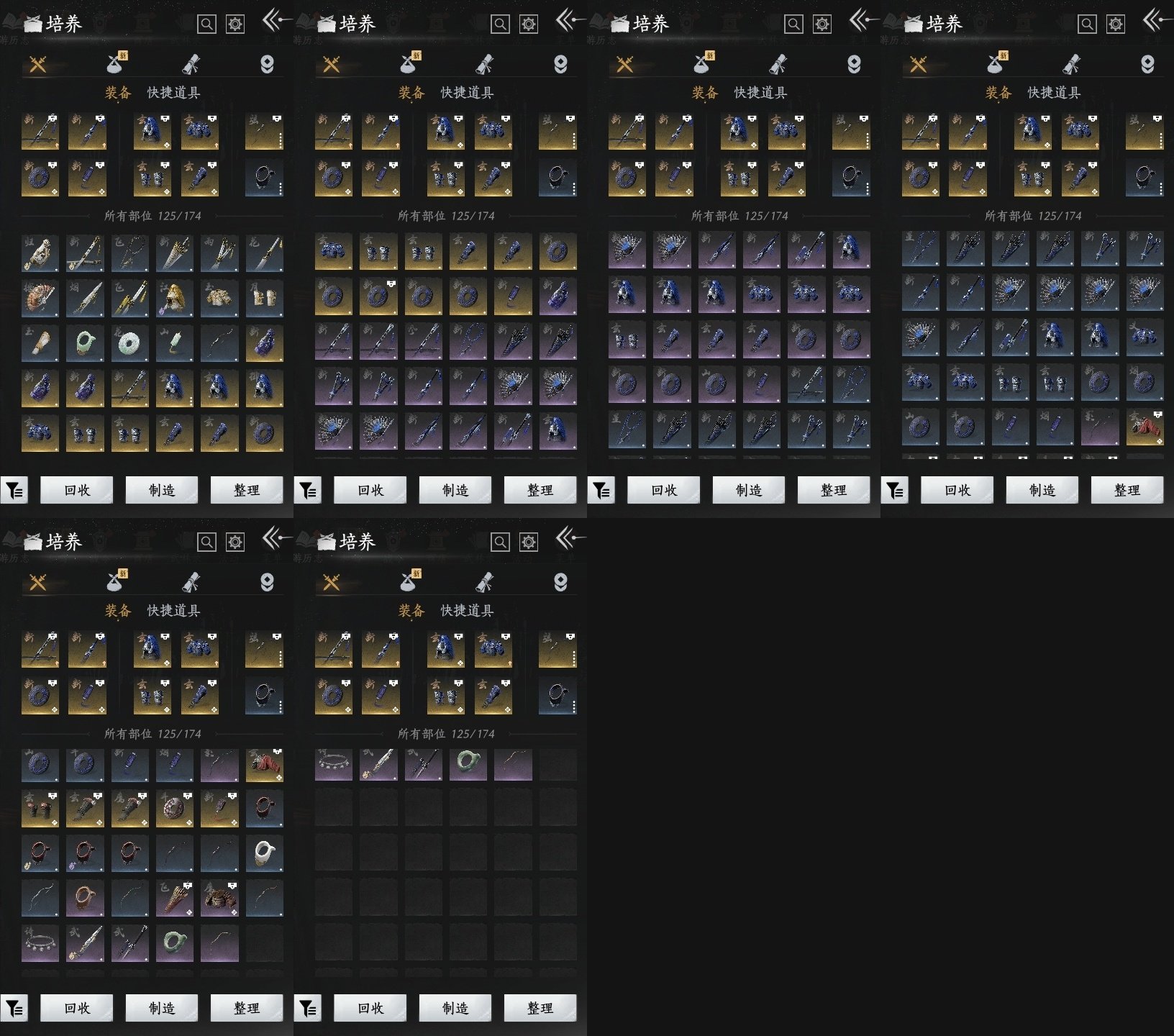Select the green jade ring, bottom second panel

click(x=468, y=764)
